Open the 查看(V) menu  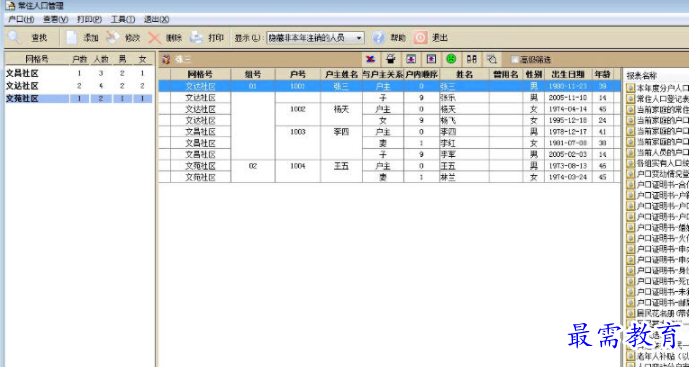55,19
